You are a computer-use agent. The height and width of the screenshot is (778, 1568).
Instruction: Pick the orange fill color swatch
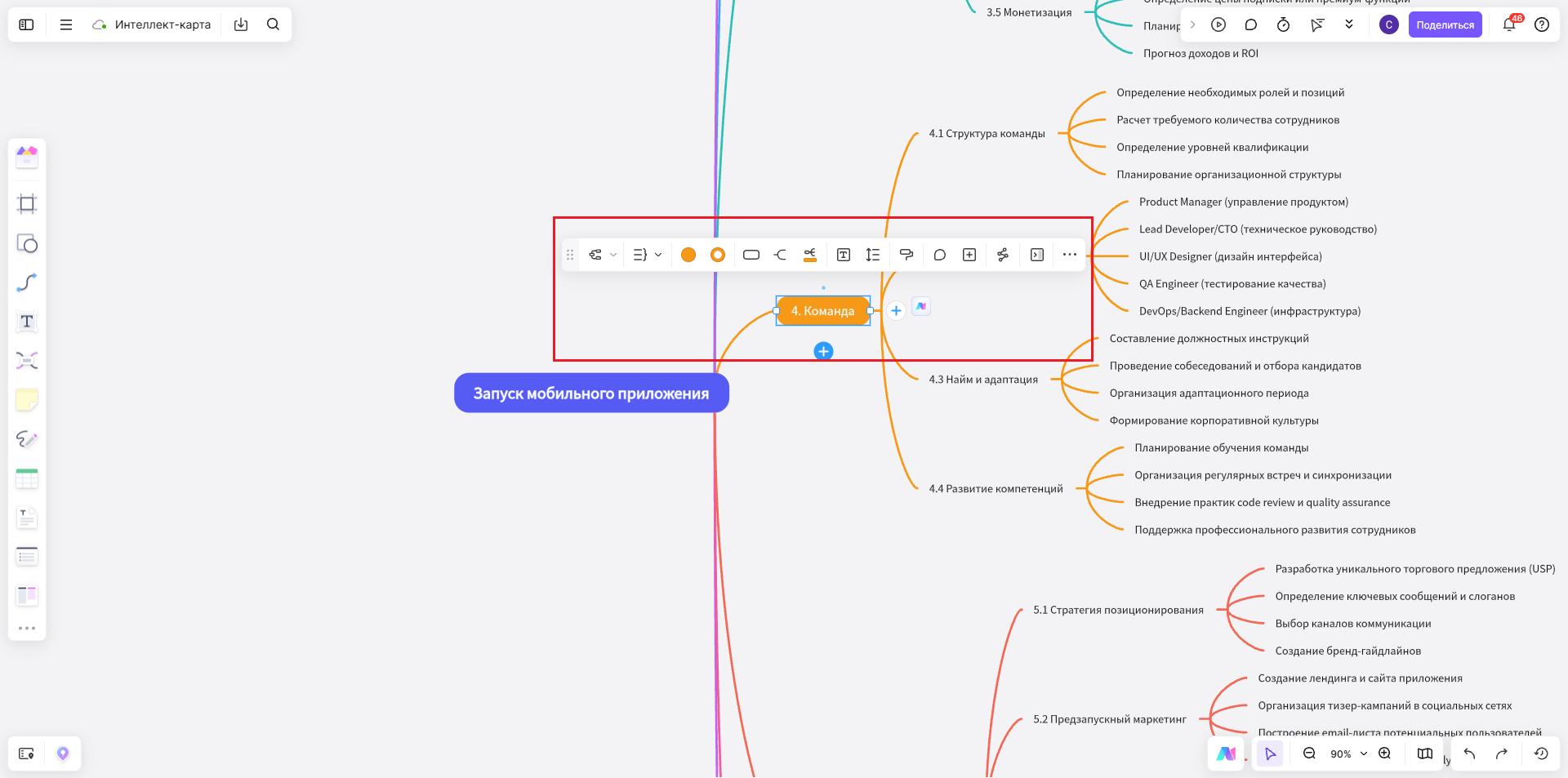coord(688,255)
